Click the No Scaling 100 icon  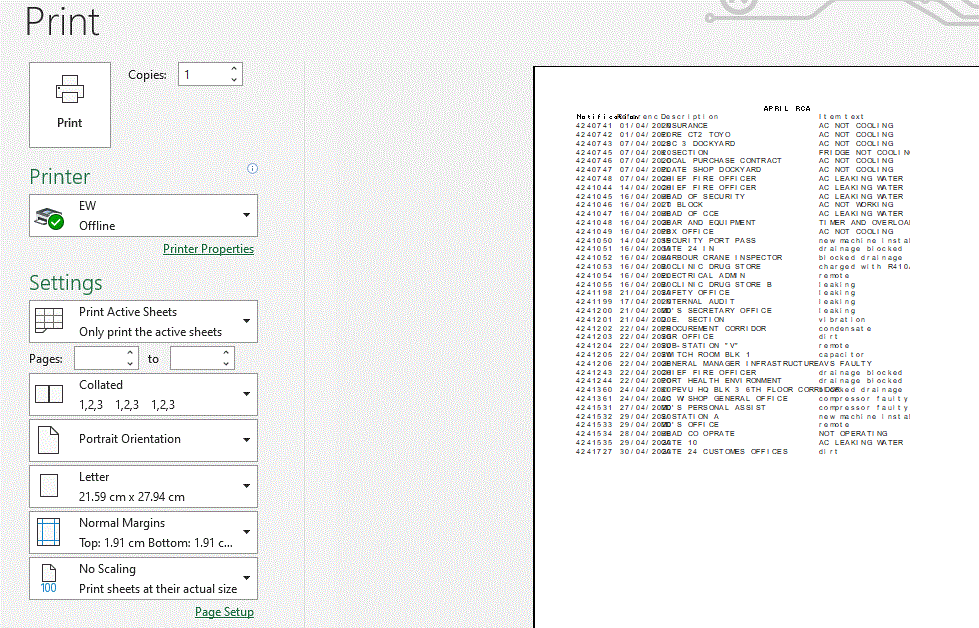pyautogui.click(x=48, y=578)
